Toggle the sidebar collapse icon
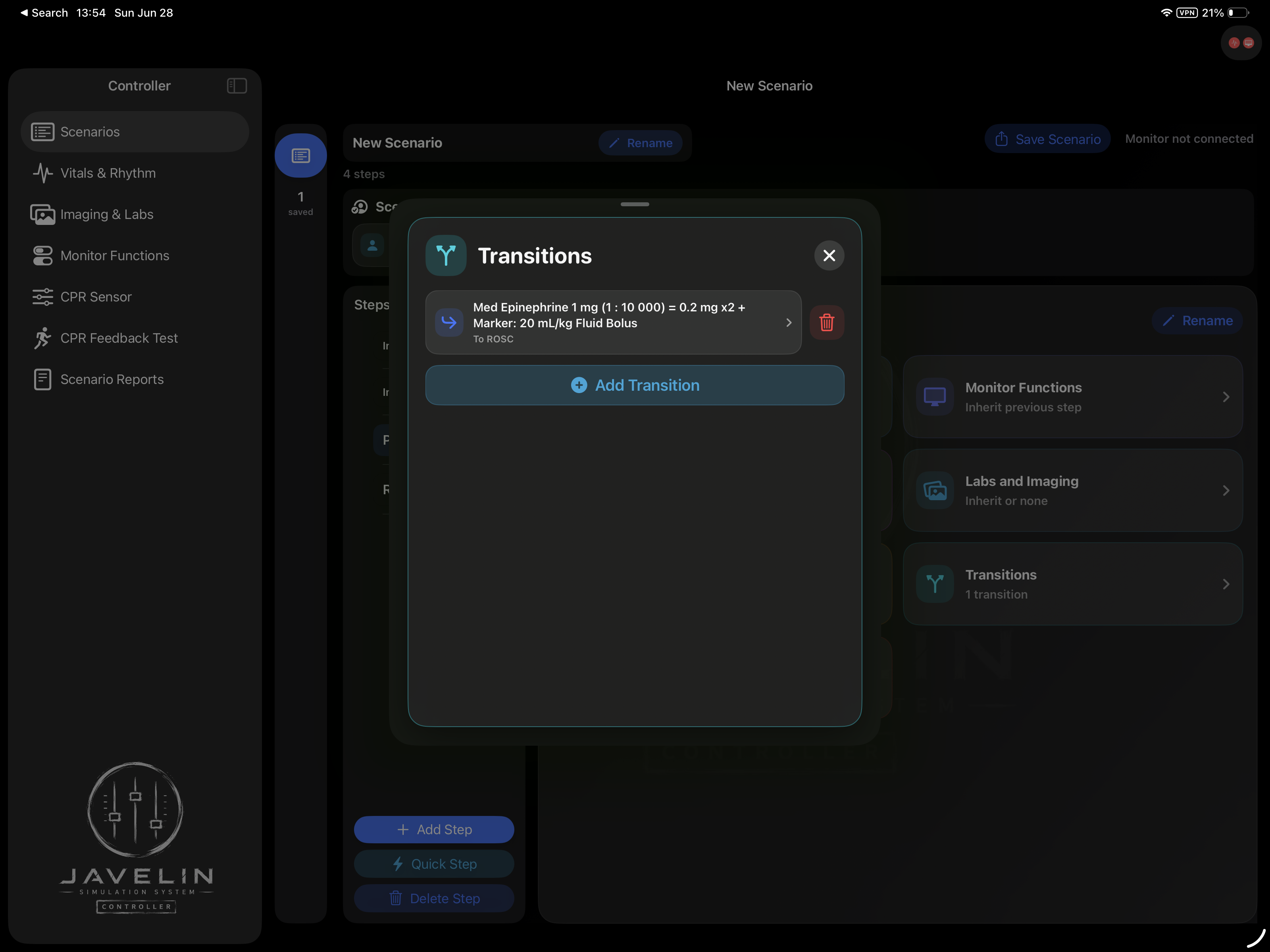Screen dimensions: 1270x952 [237, 86]
